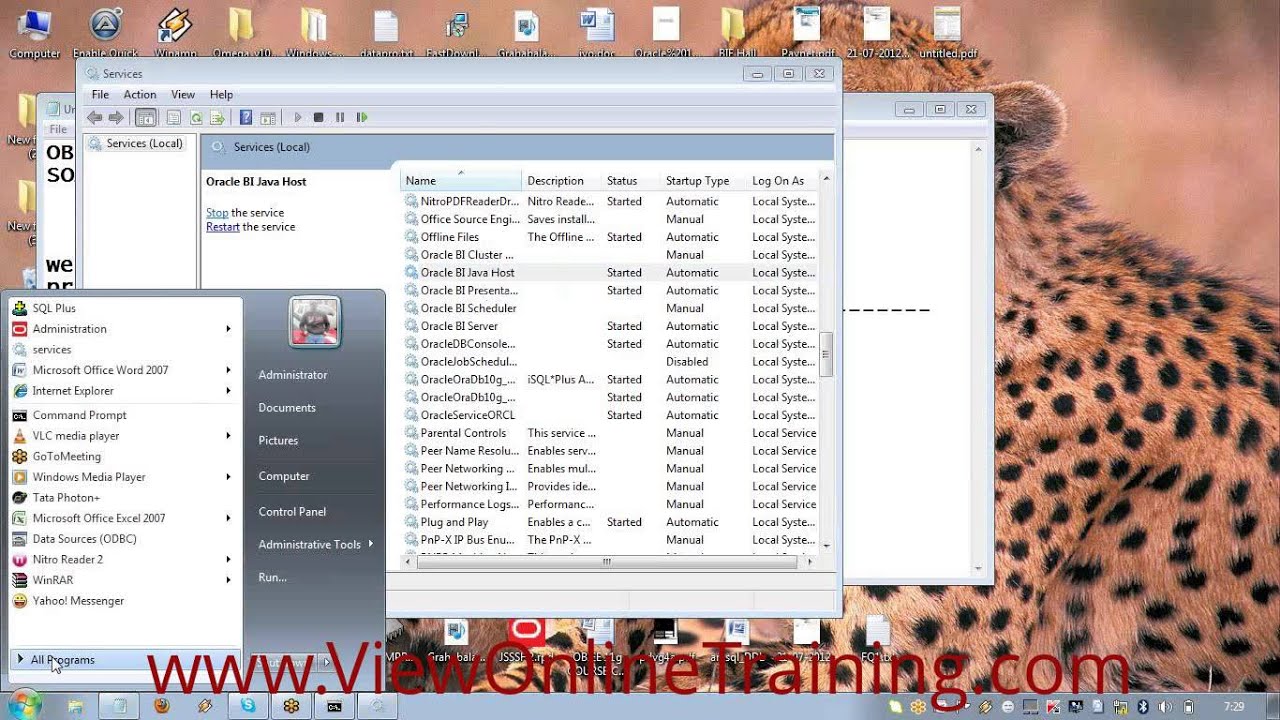Launch Command Prompt from Start menu
Viewport: 1280px width, 720px height.
[125, 415]
